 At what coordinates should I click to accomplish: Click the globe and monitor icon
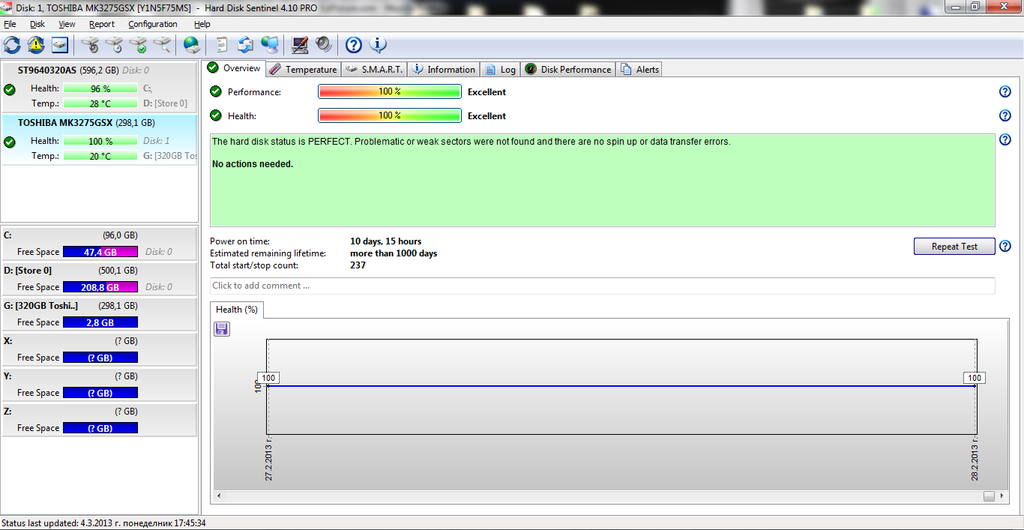click(x=270, y=45)
